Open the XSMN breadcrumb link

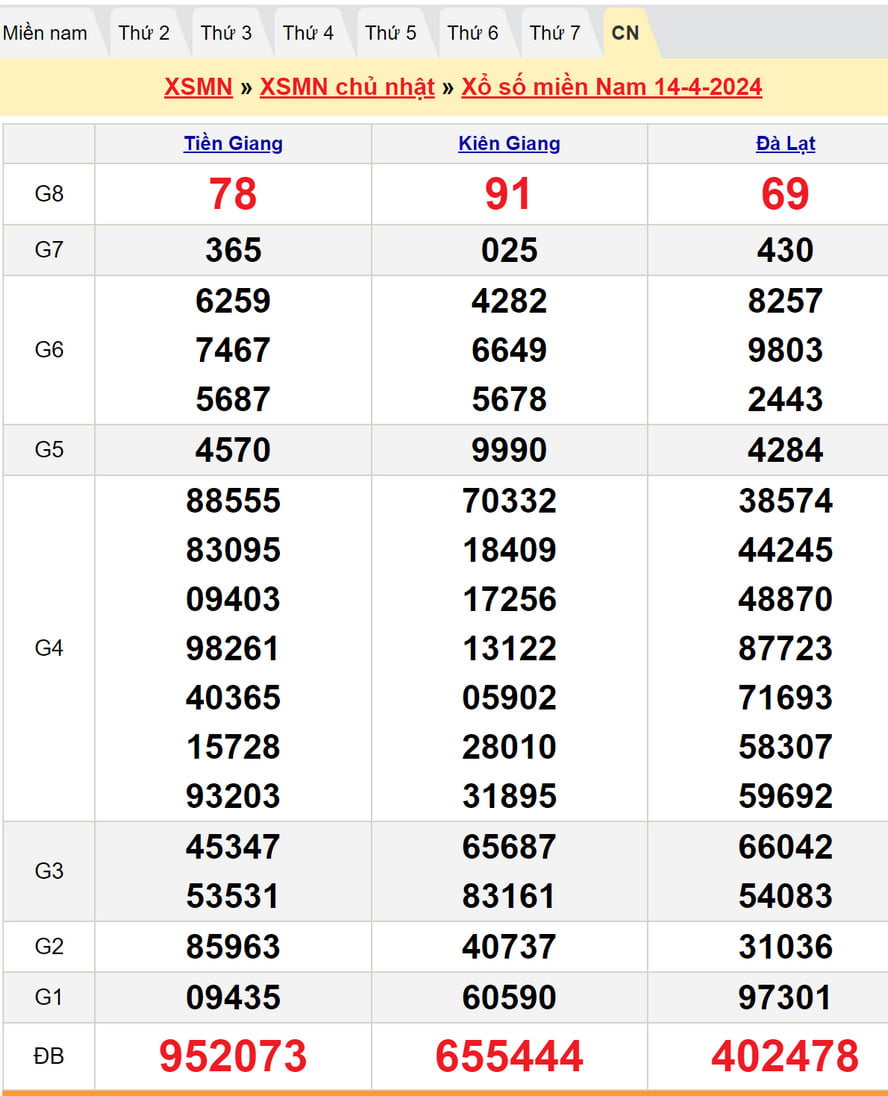(x=198, y=87)
